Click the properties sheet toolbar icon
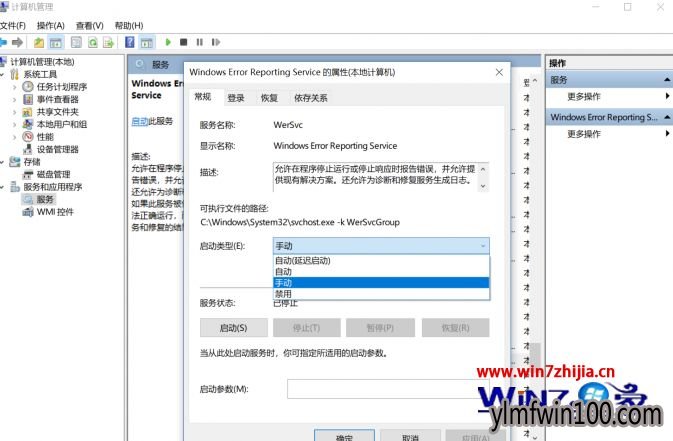The height and width of the screenshot is (441, 673). click(76, 42)
